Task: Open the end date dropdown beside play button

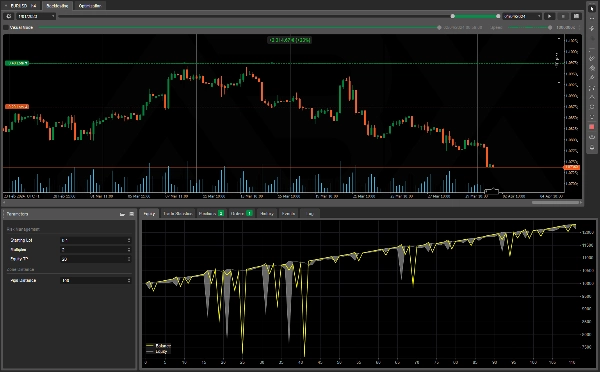Action: [x=522, y=16]
